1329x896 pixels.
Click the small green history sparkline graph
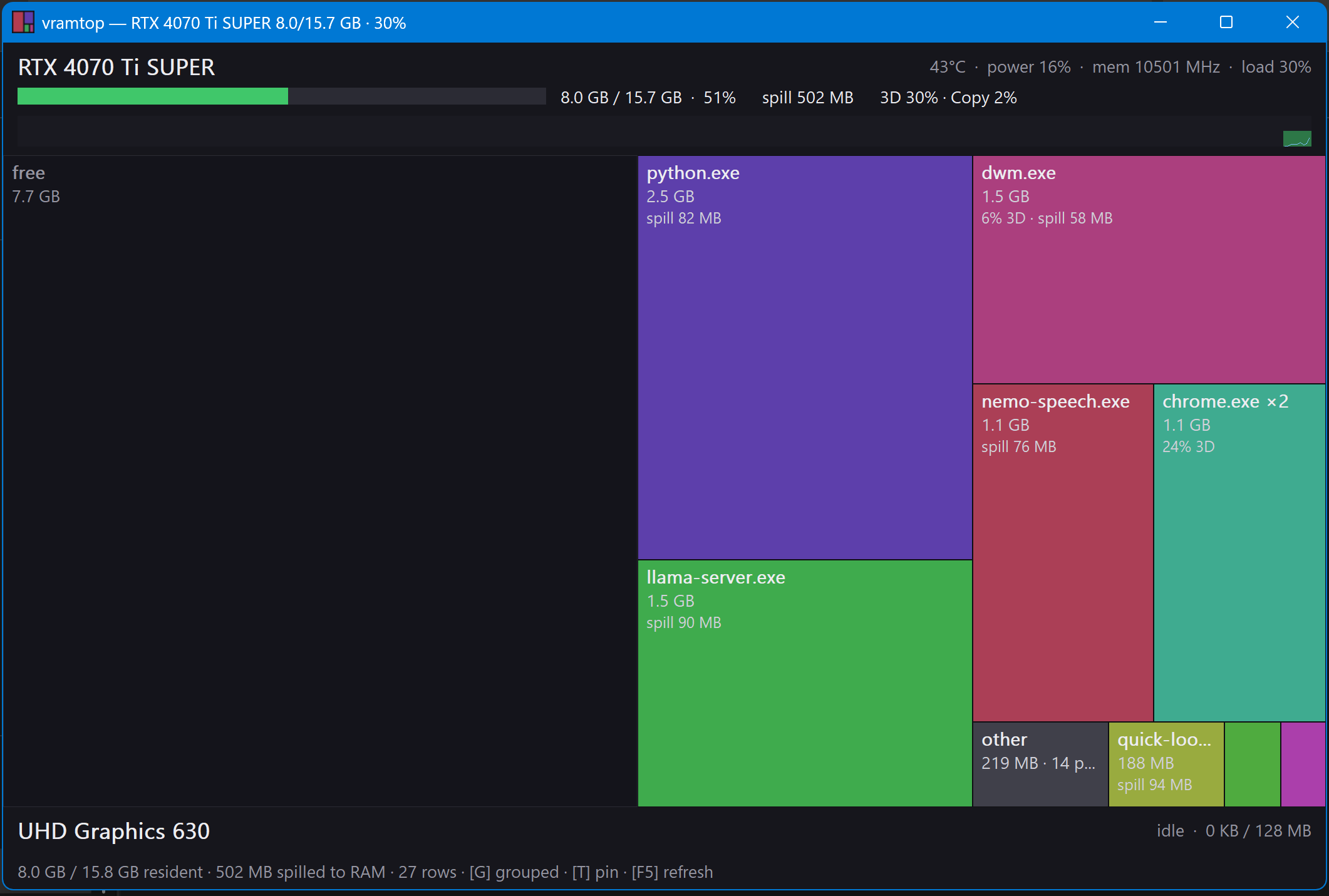point(1297,138)
